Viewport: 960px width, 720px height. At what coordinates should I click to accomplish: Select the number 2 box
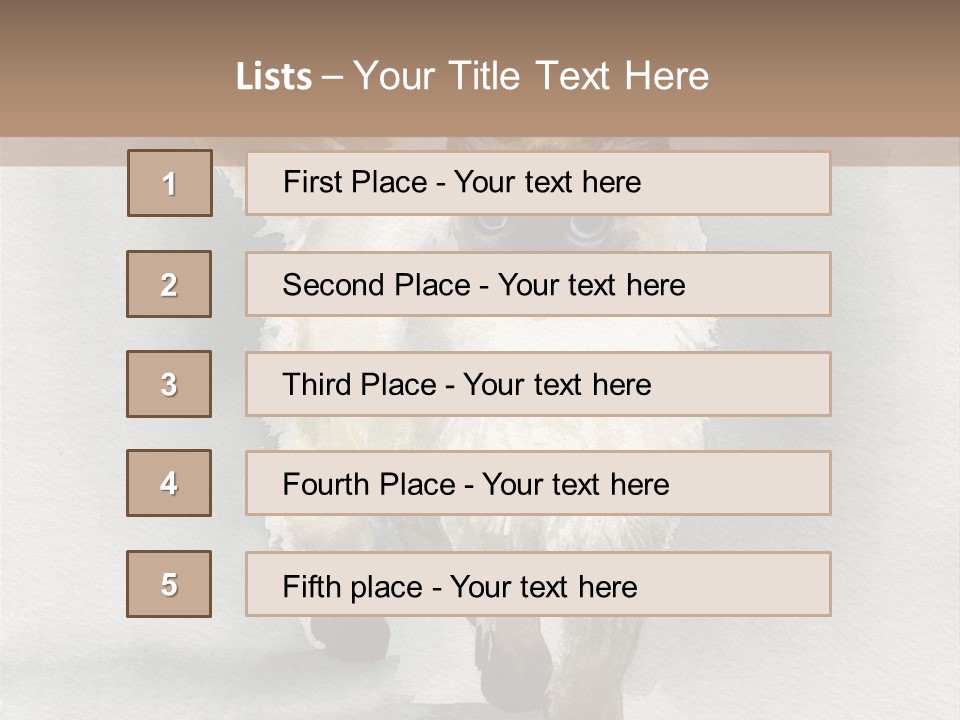[x=169, y=284]
